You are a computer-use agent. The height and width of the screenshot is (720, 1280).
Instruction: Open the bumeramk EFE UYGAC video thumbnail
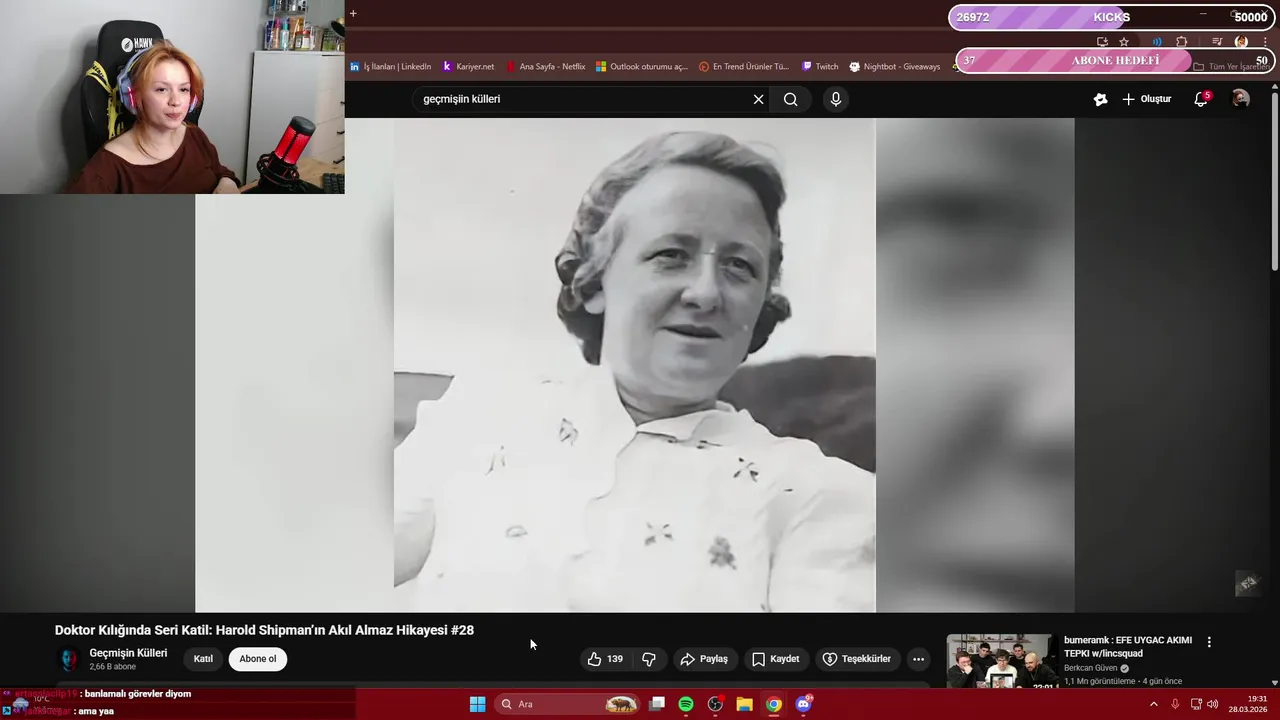click(1001, 660)
